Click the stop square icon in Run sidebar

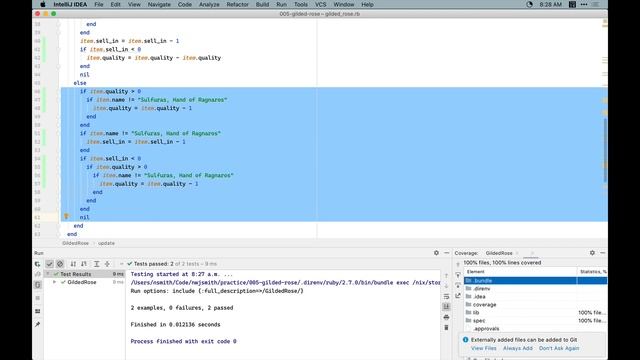(38, 298)
